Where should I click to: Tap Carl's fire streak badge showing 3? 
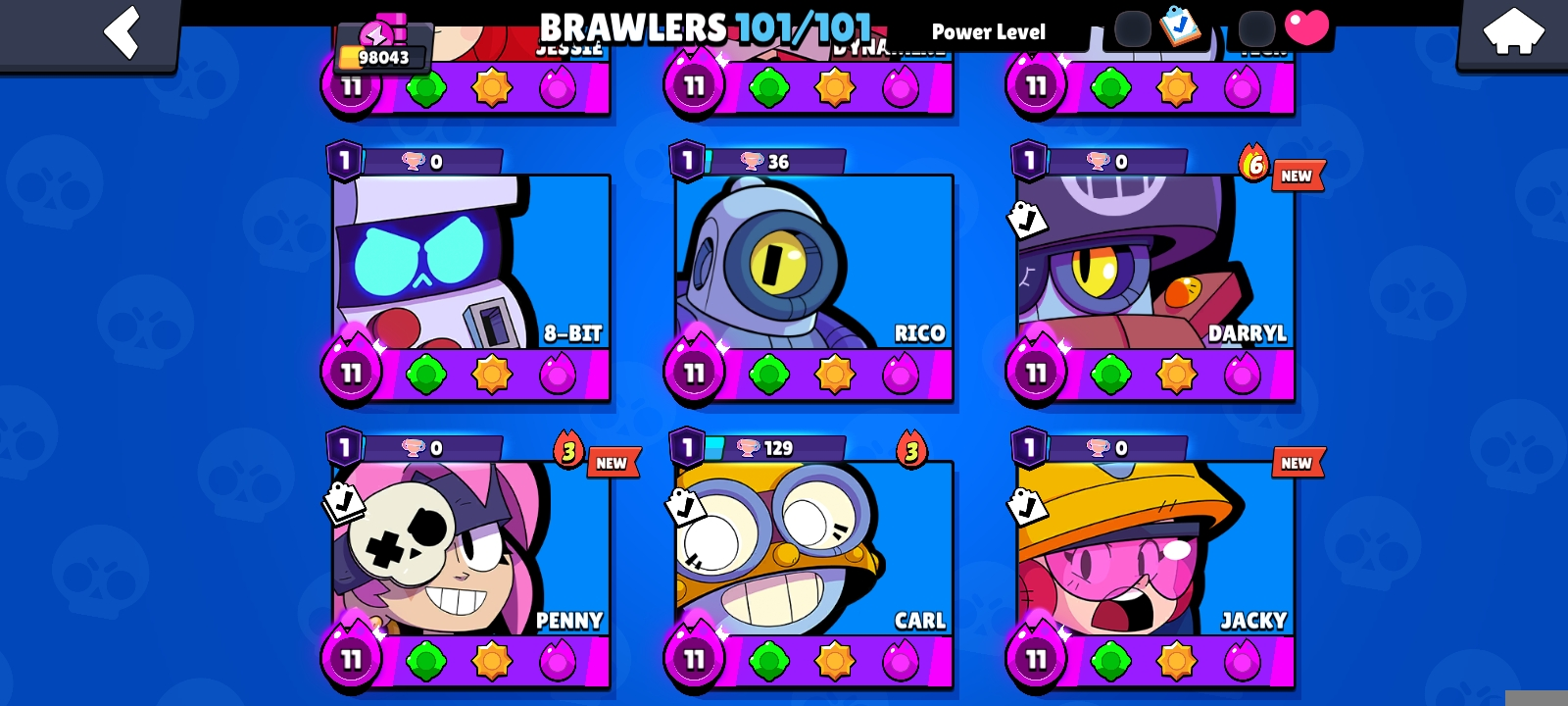click(x=911, y=450)
